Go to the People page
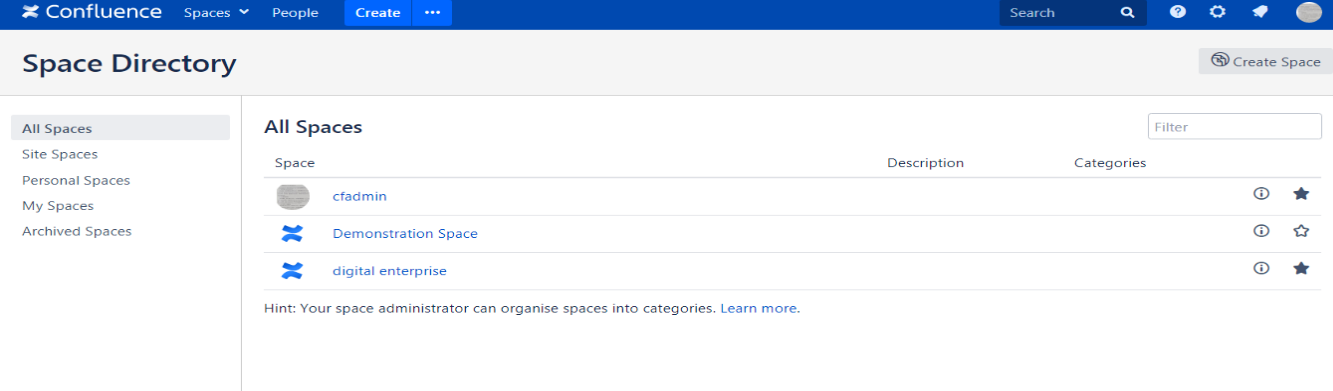This screenshot has height=391, width=1333. pos(295,13)
